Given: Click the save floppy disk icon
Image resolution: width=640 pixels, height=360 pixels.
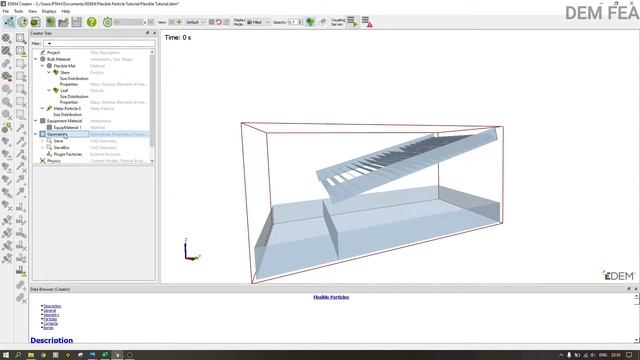Looking at the screenshot, I should click(x=77, y=22).
